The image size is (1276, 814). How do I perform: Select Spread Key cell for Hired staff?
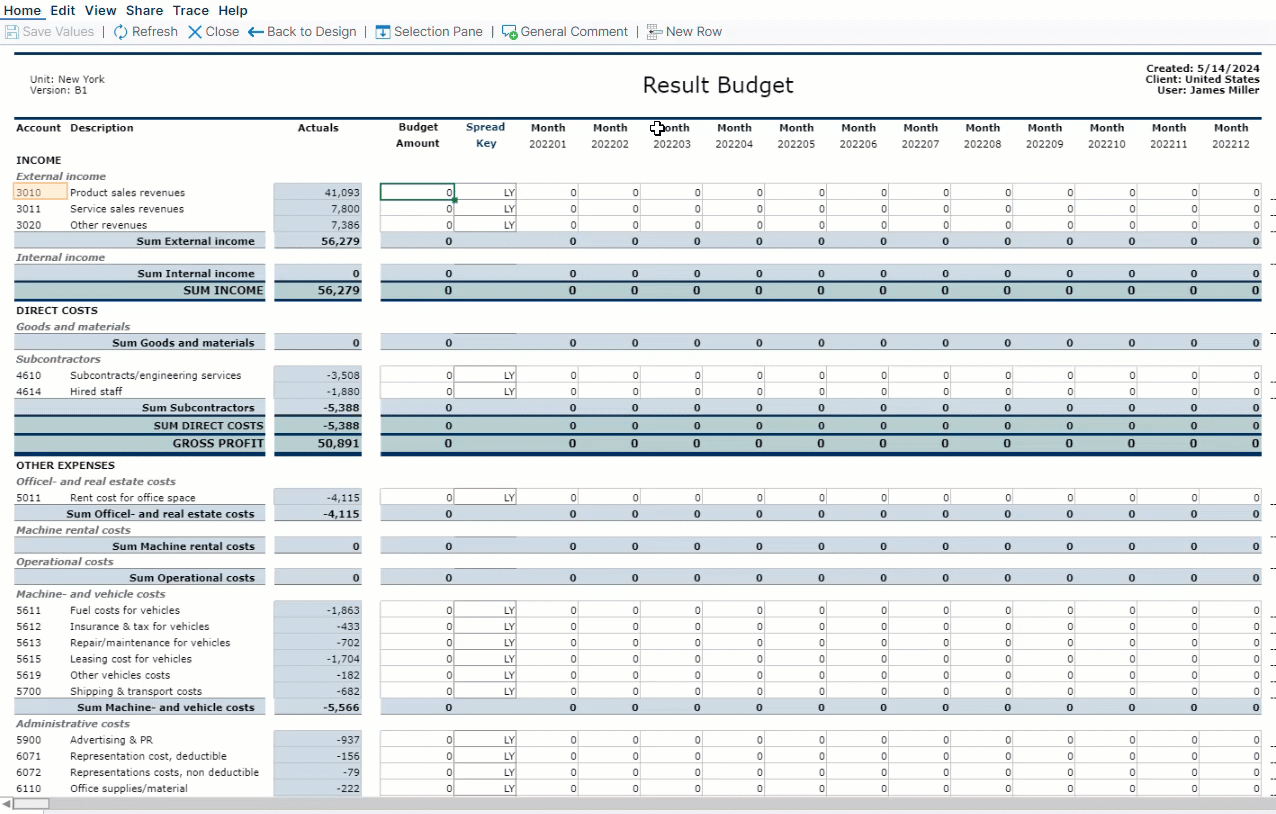point(485,392)
